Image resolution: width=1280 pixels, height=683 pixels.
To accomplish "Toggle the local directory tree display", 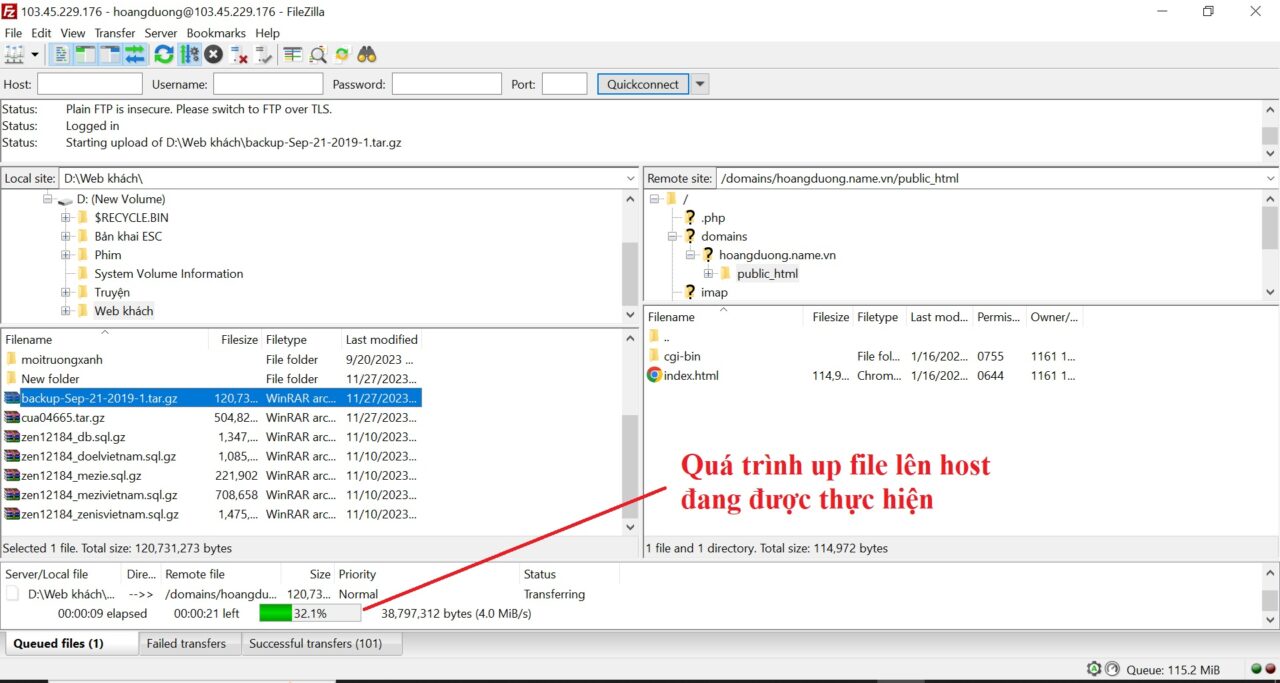I will pos(86,54).
